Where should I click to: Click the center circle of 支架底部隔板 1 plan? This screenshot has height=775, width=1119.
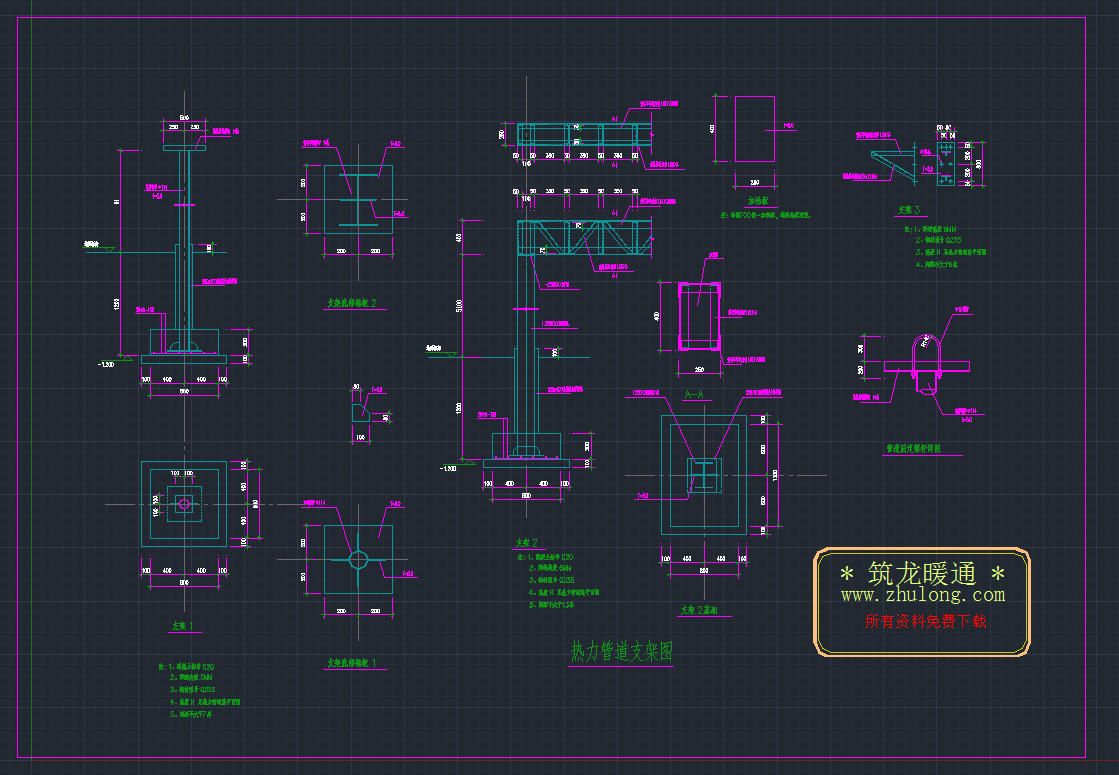358,559
